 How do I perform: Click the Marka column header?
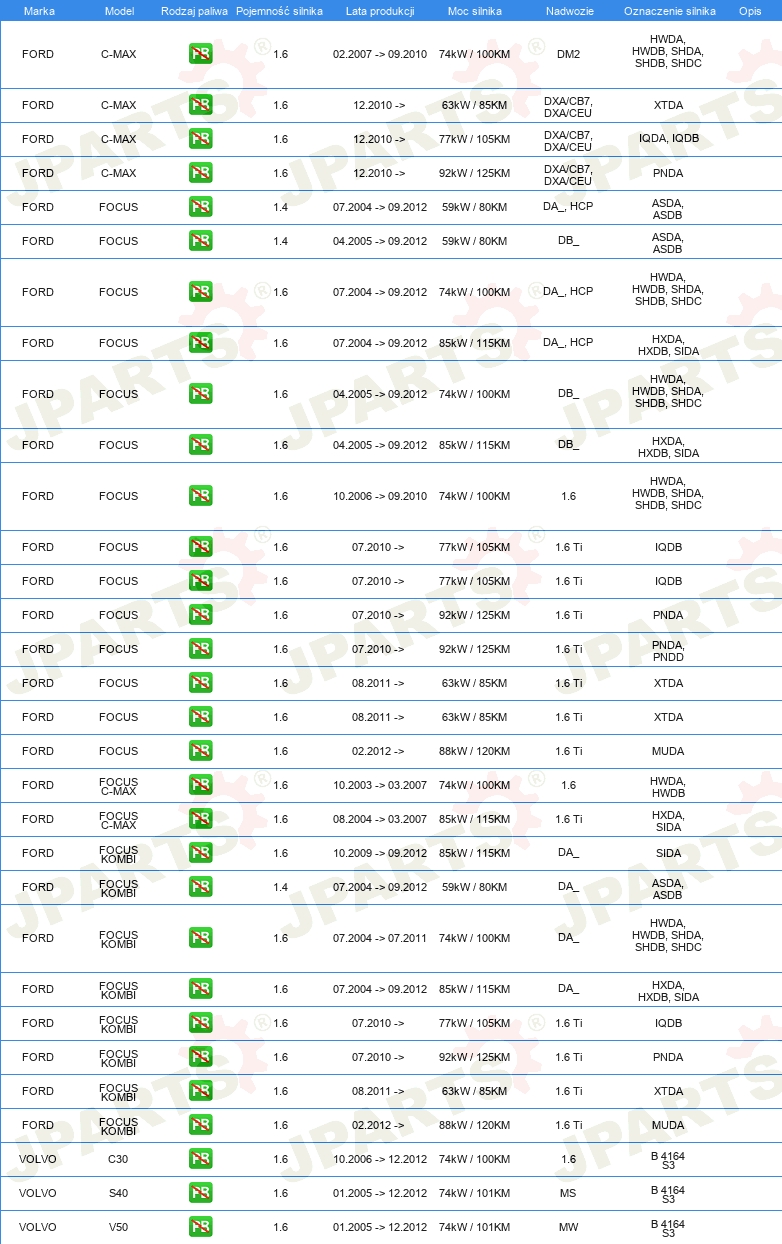coord(39,10)
